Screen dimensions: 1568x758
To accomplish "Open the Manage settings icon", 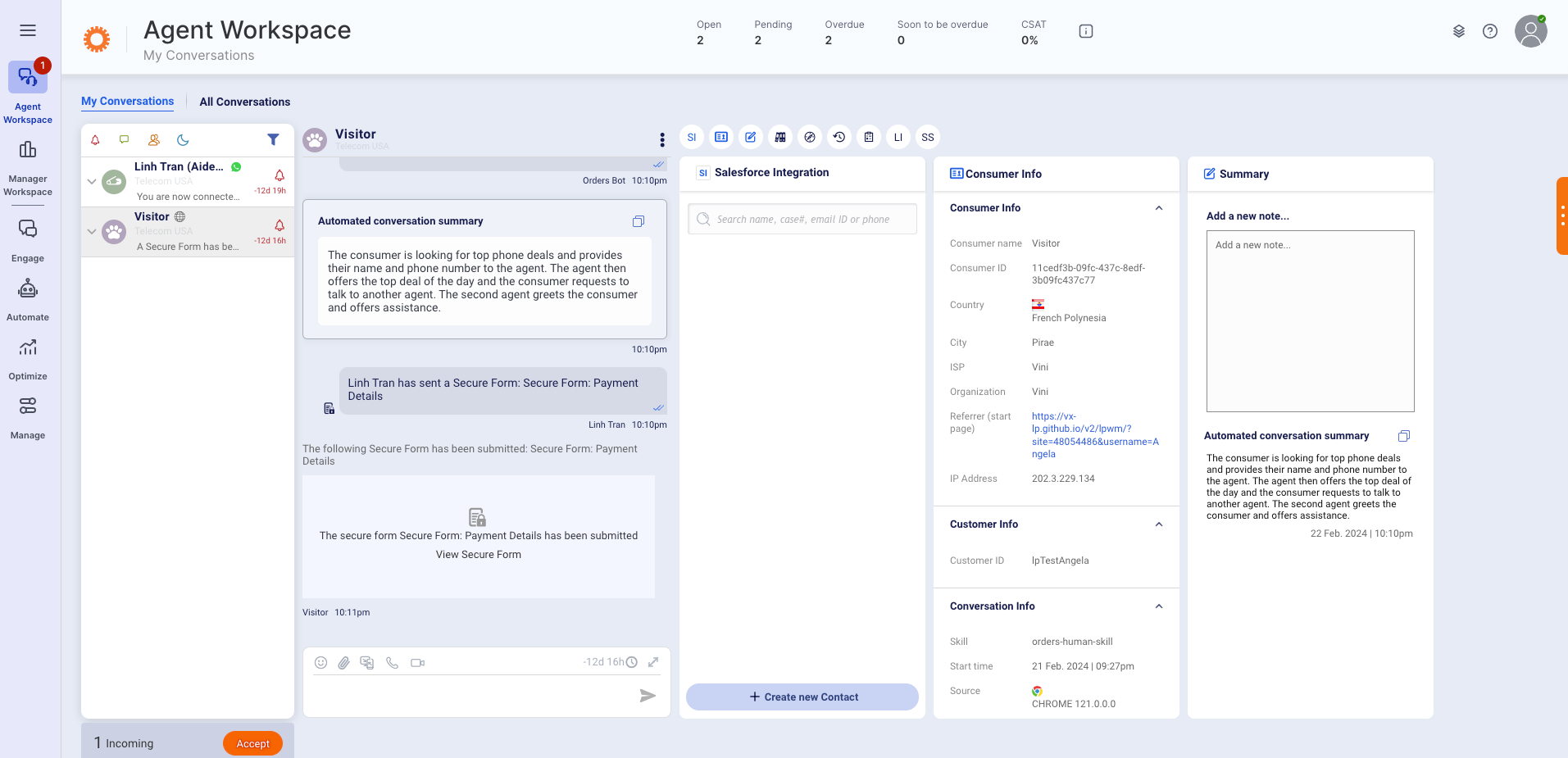I will [x=28, y=406].
